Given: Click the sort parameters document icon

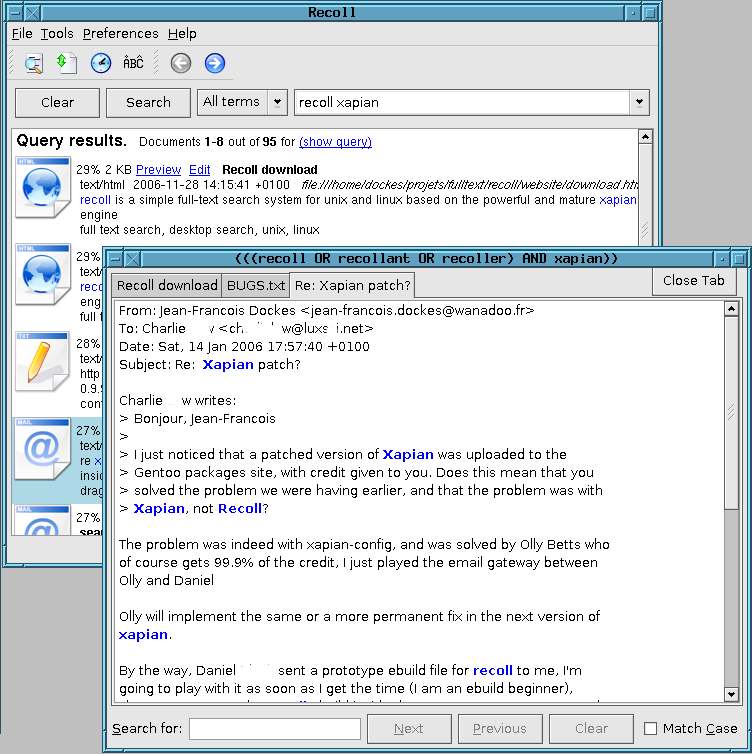Looking at the screenshot, I should point(67,63).
